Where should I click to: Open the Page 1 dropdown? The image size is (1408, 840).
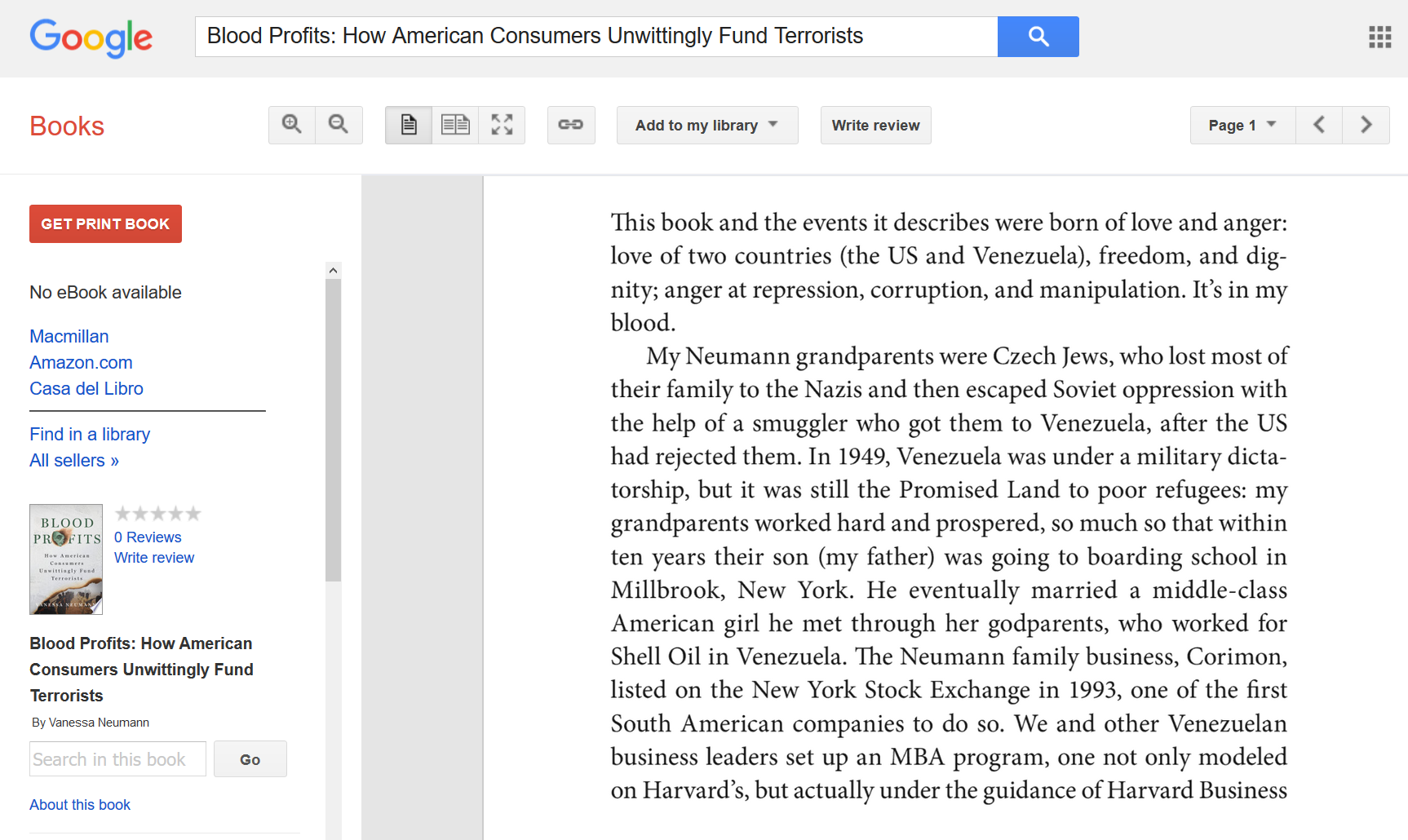pos(1242,125)
